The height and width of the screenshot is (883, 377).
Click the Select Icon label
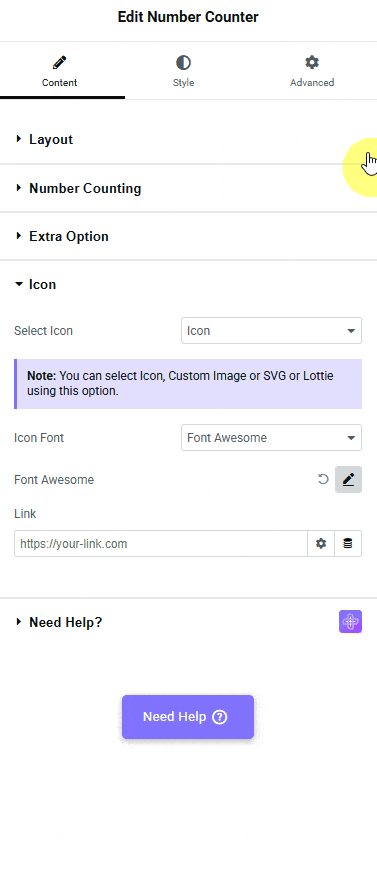tap(43, 331)
